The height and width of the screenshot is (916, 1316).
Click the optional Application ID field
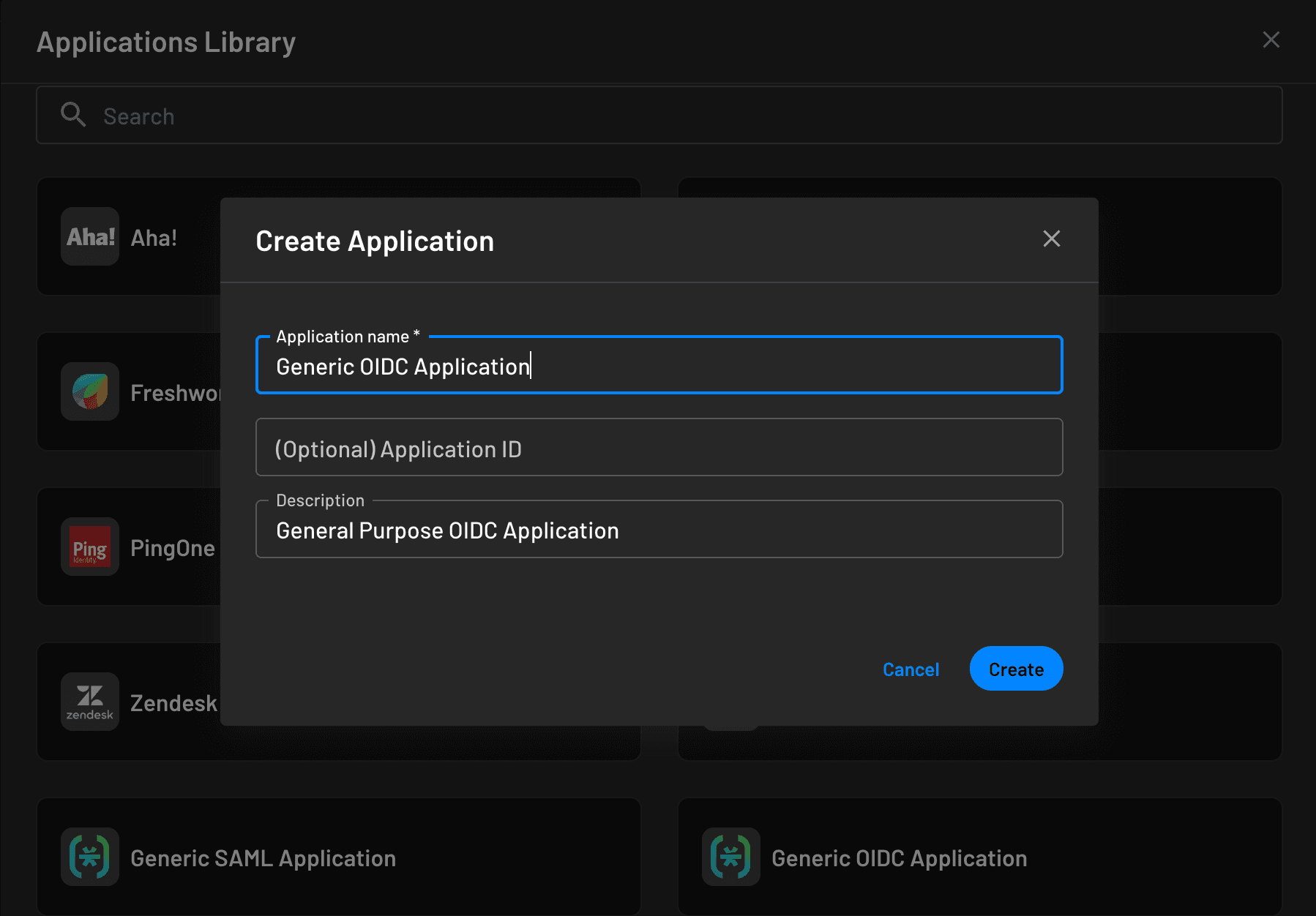[x=658, y=447]
